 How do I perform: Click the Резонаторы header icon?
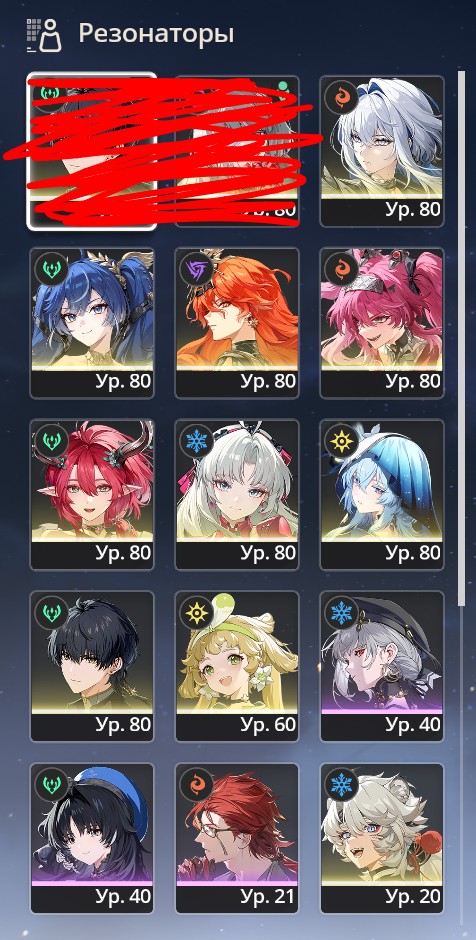tap(45, 35)
